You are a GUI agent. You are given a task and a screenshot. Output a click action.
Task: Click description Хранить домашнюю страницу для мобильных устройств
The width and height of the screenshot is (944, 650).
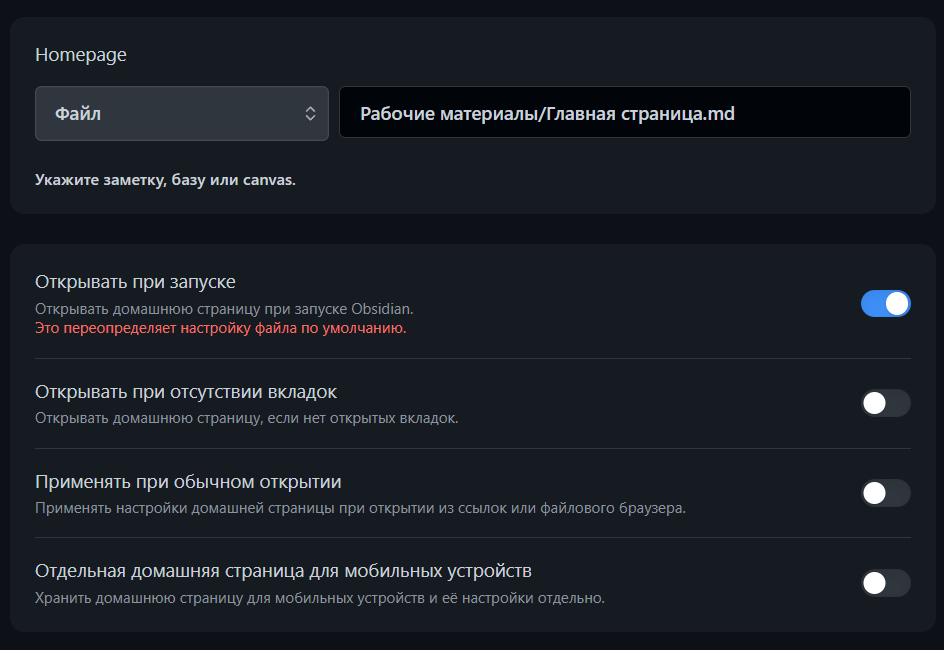(320, 598)
